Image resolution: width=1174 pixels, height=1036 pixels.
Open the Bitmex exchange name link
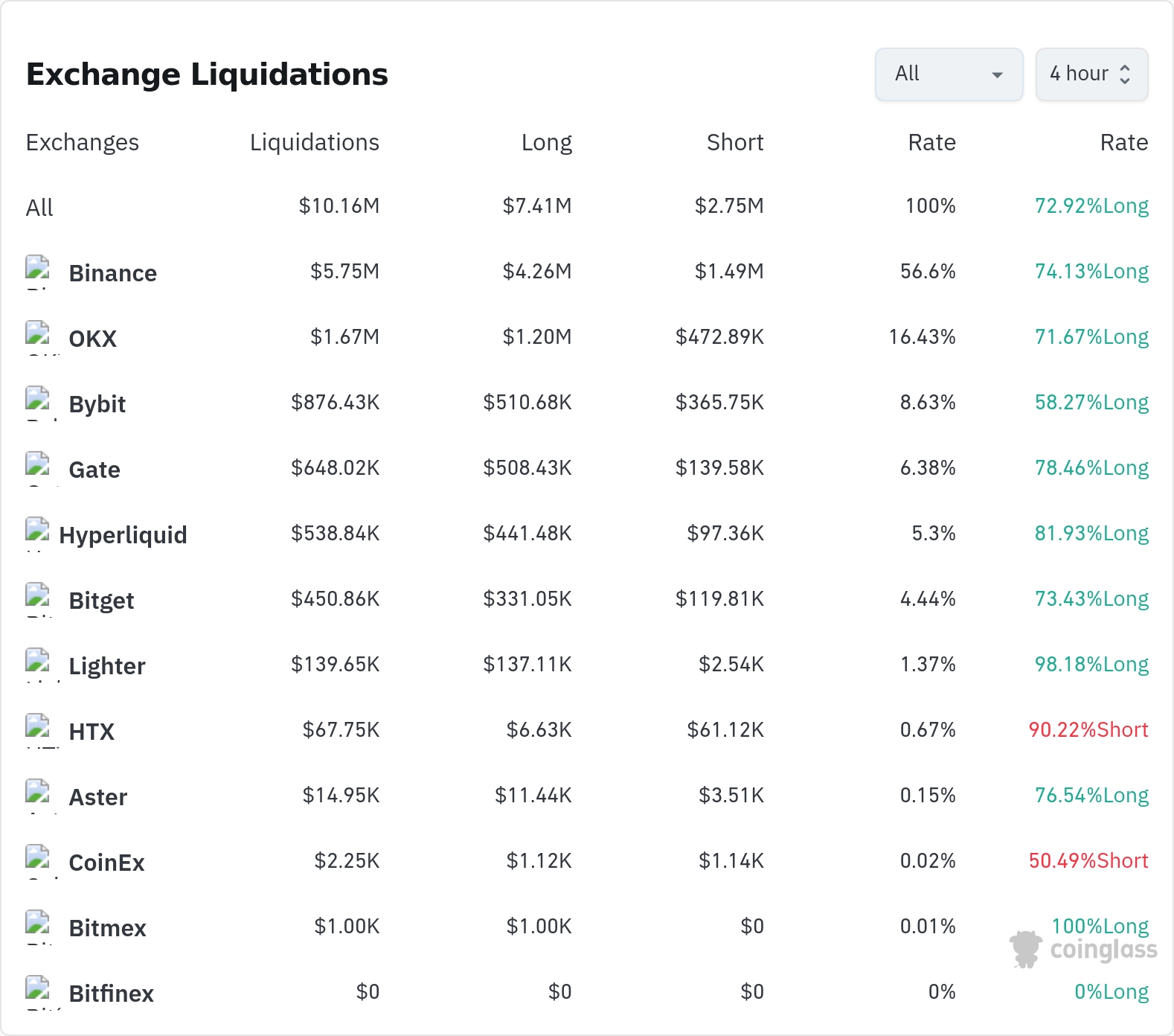(x=107, y=928)
